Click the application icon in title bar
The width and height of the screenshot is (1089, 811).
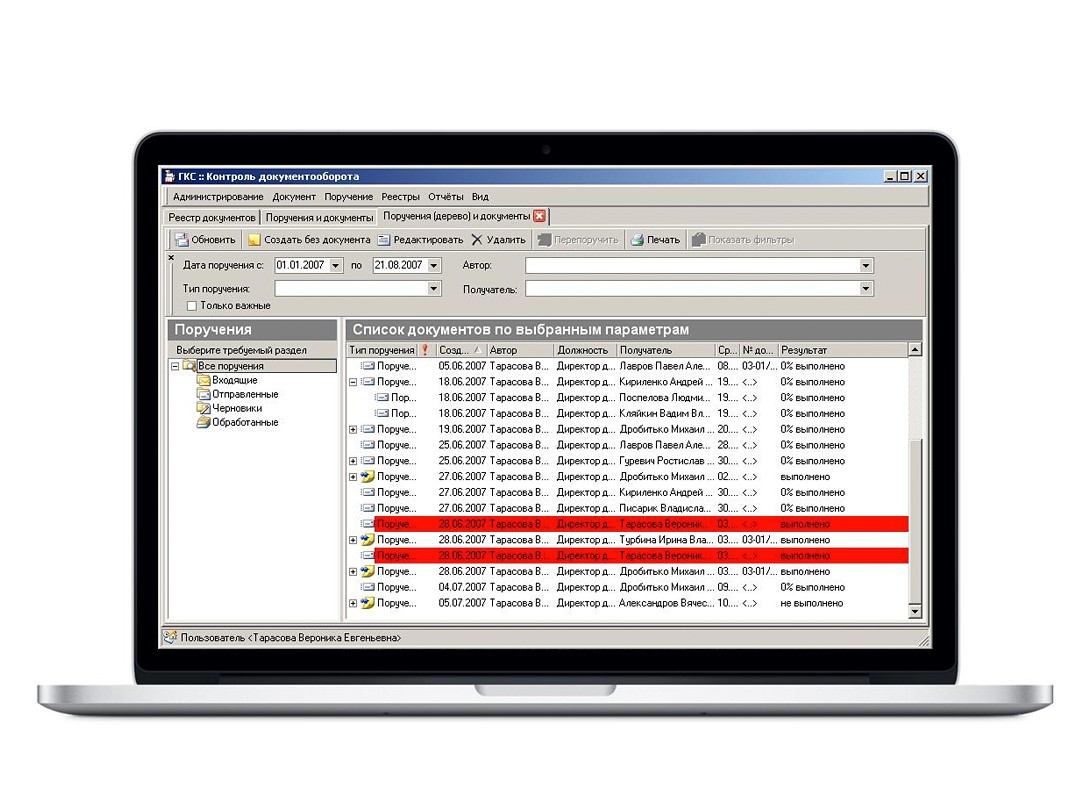[169, 176]
